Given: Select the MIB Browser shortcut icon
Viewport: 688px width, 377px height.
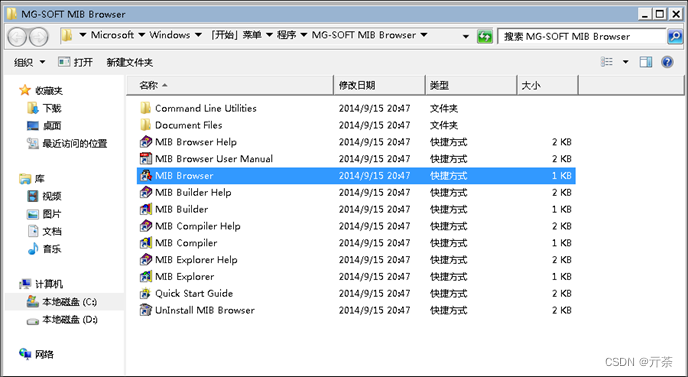Looking at the screenshot, I should click(145, 176).
